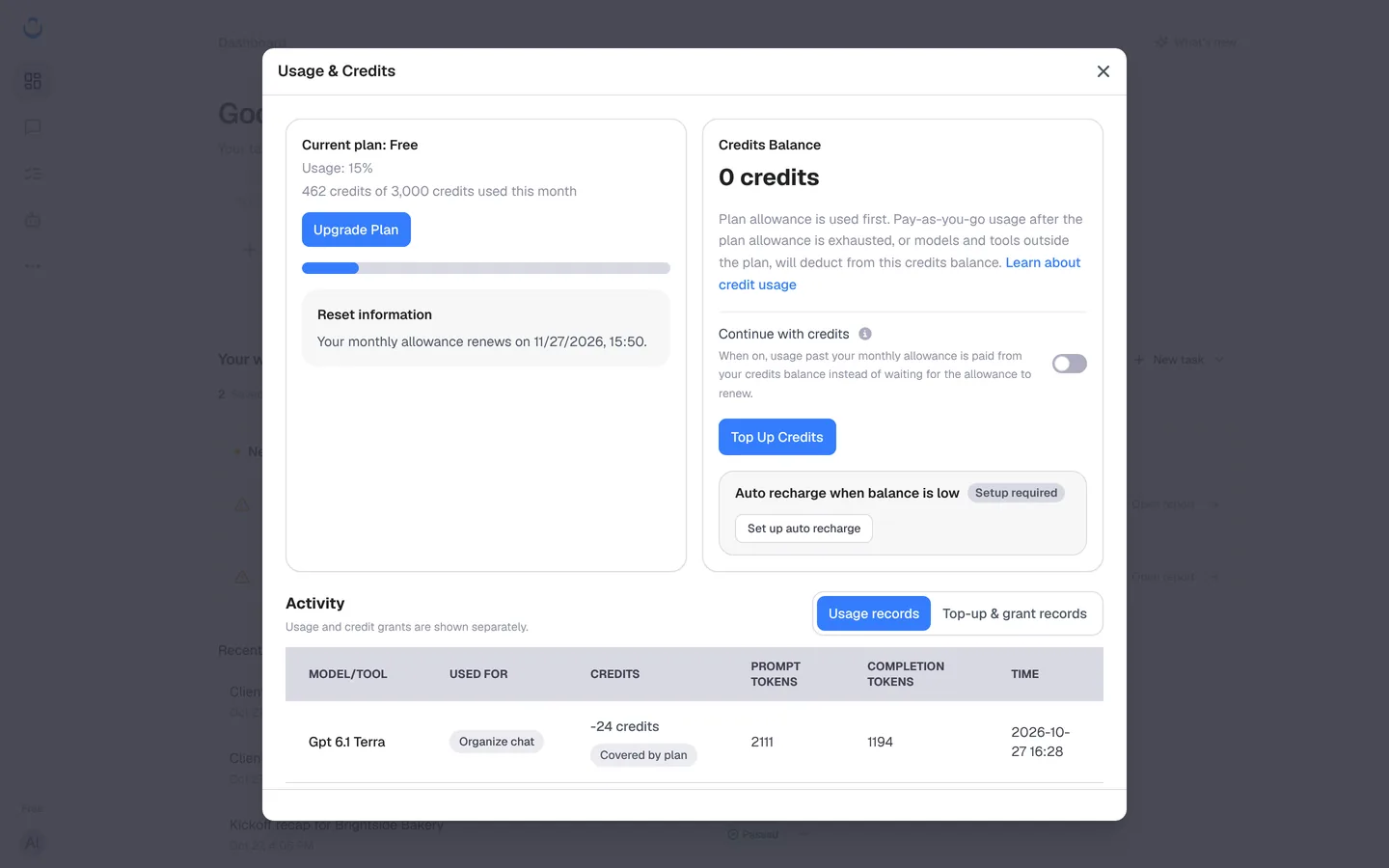
Task: Click the timestamp 2026-10-27 16:28
Action: [1040, 742]
